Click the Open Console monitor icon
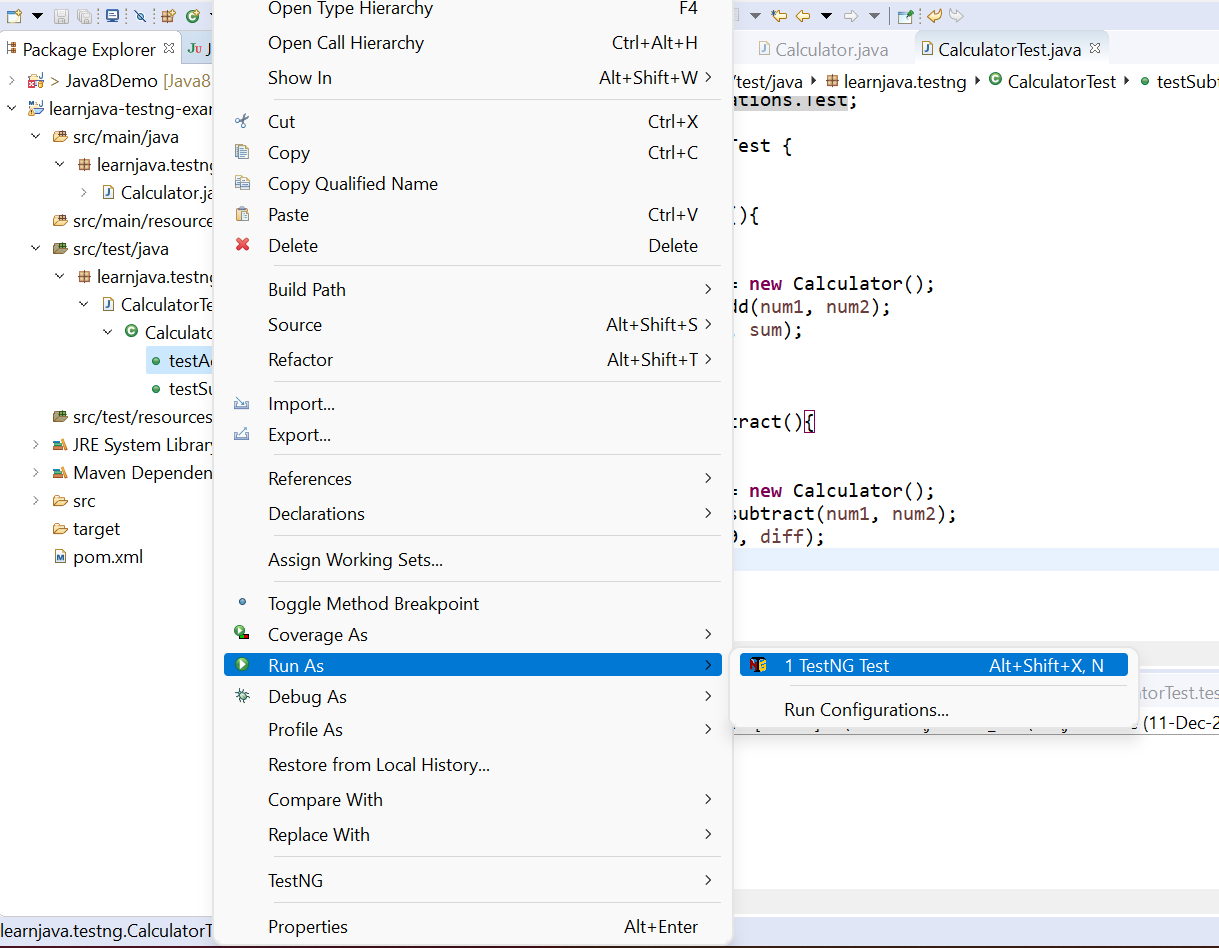This screenshot has height=948, width=1219. coord(112,16)
